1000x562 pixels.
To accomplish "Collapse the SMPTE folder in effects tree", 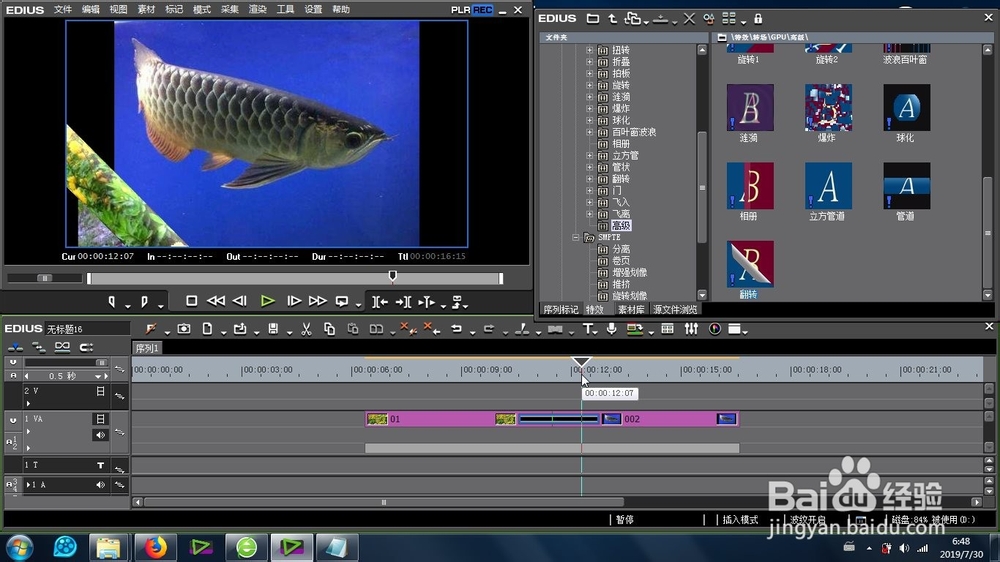I will pos(576,238).
